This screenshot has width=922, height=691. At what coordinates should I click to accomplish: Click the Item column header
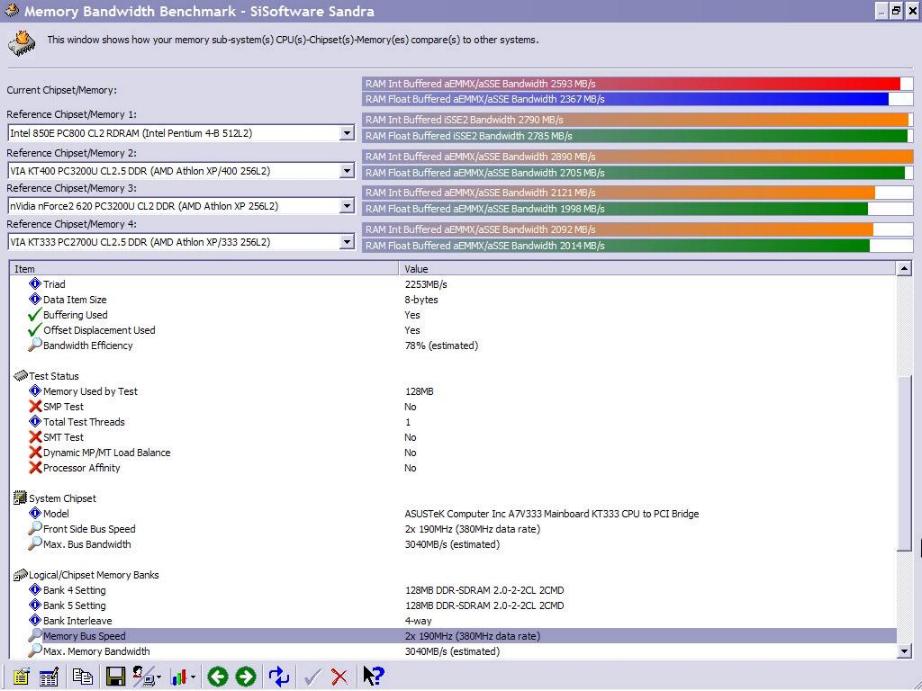[x=204, y=269]
